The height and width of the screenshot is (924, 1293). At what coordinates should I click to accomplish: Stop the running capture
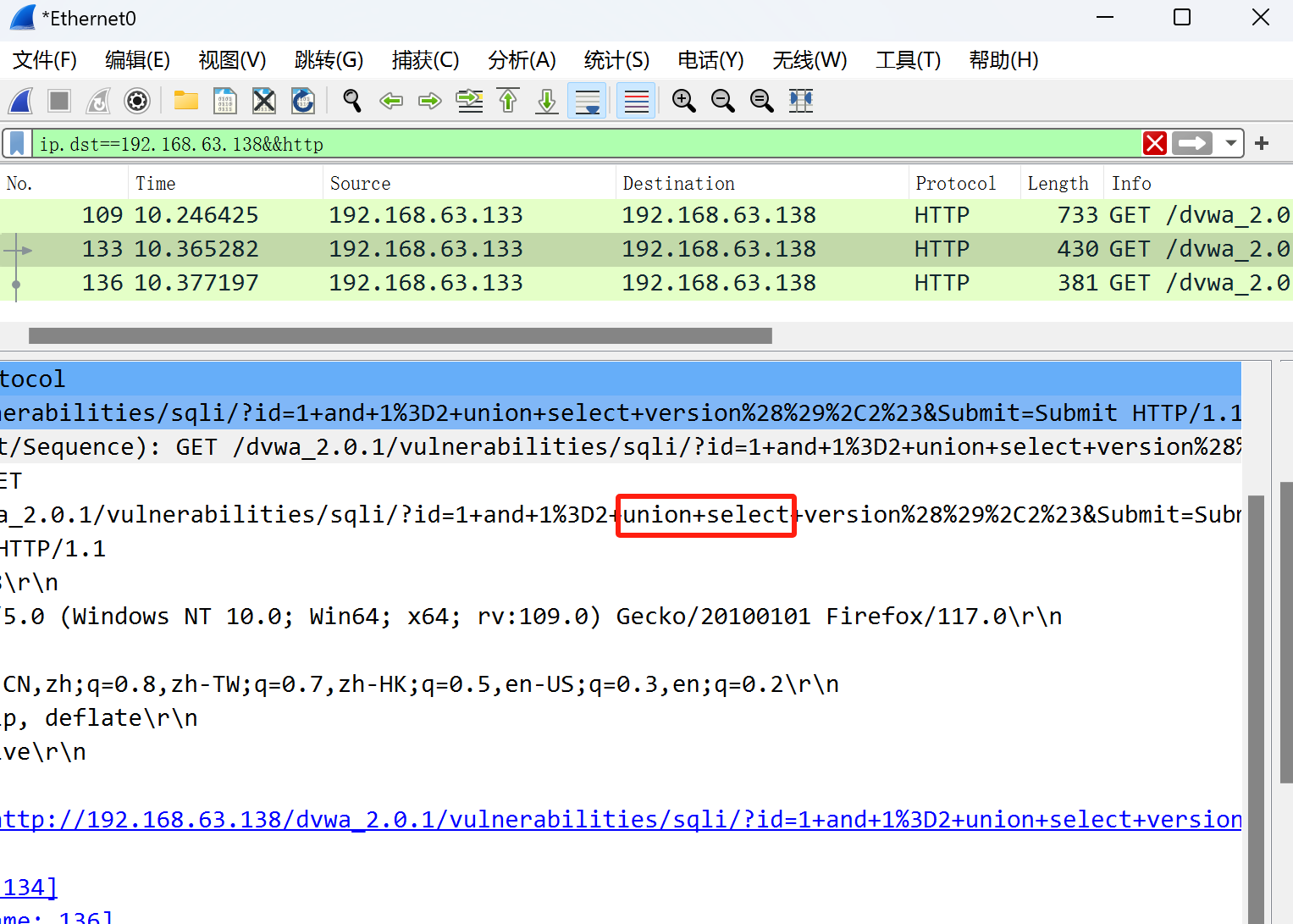click(59, 101)
